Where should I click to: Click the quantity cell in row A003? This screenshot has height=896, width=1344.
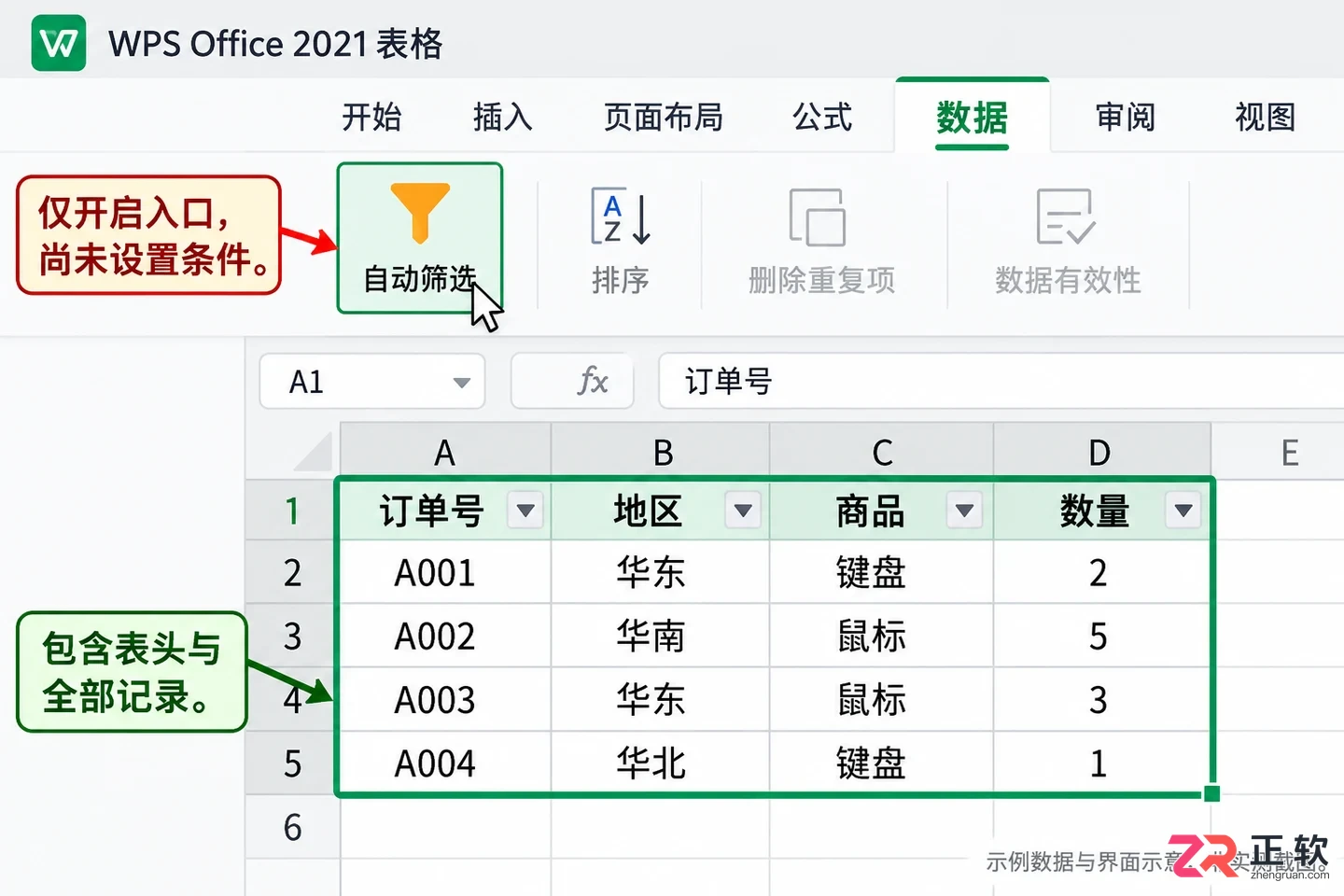point(1102,700)
